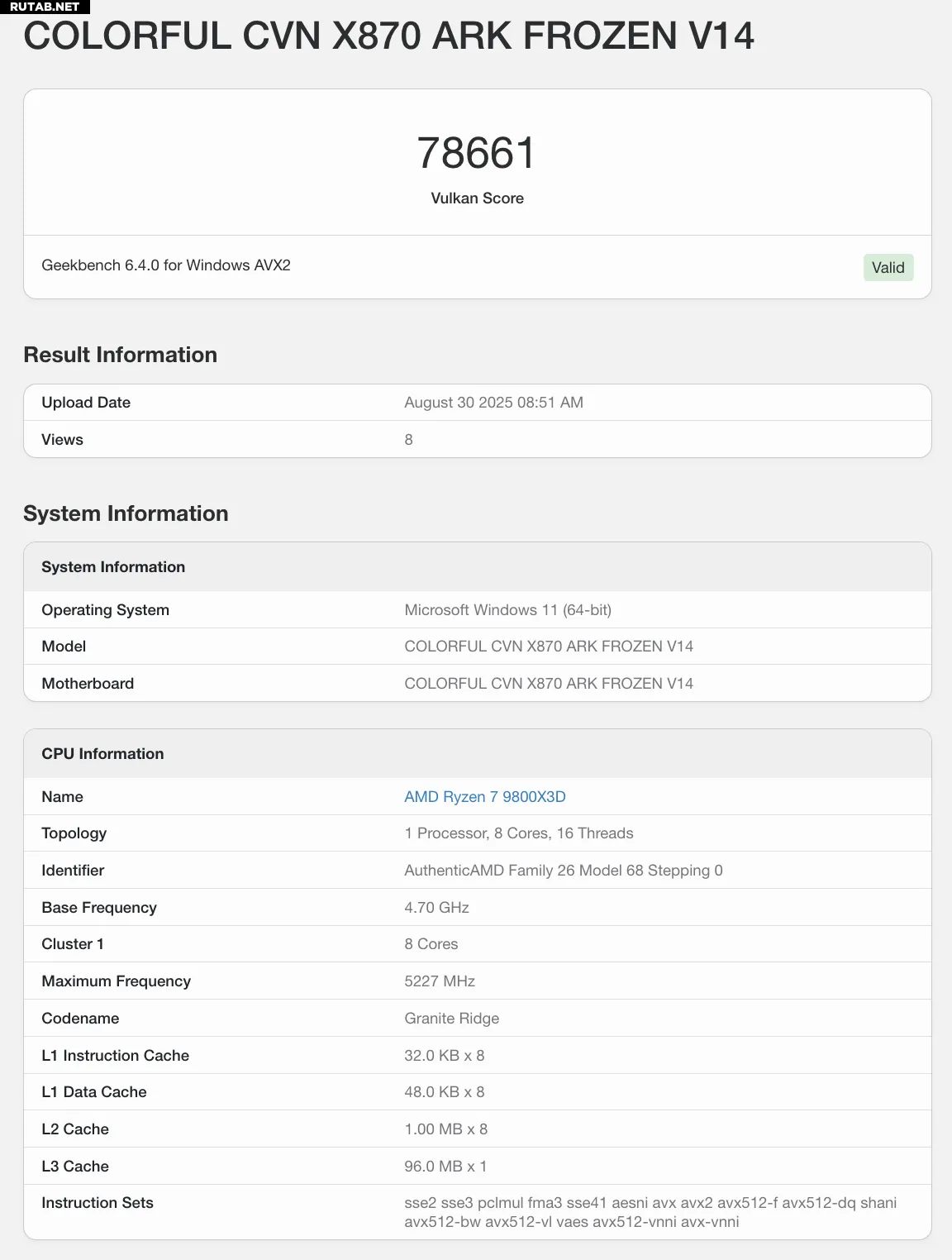Screen dimensions: 952x1260
Task: Click the Geekbench 6.4.0 for Windows text
Action: tap(166, 265)
